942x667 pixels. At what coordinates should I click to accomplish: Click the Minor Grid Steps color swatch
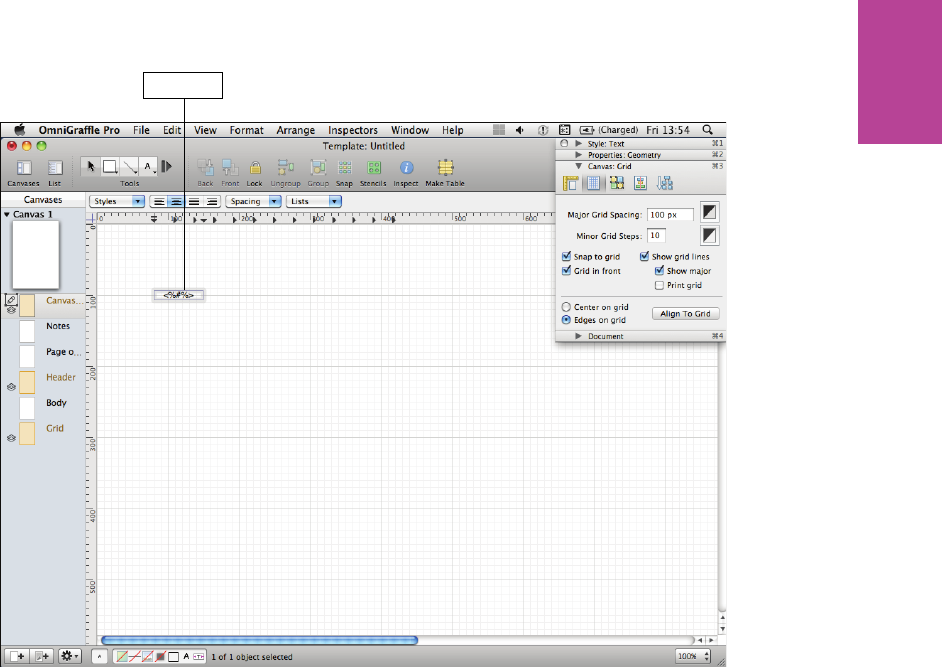[x=710, y=236]
